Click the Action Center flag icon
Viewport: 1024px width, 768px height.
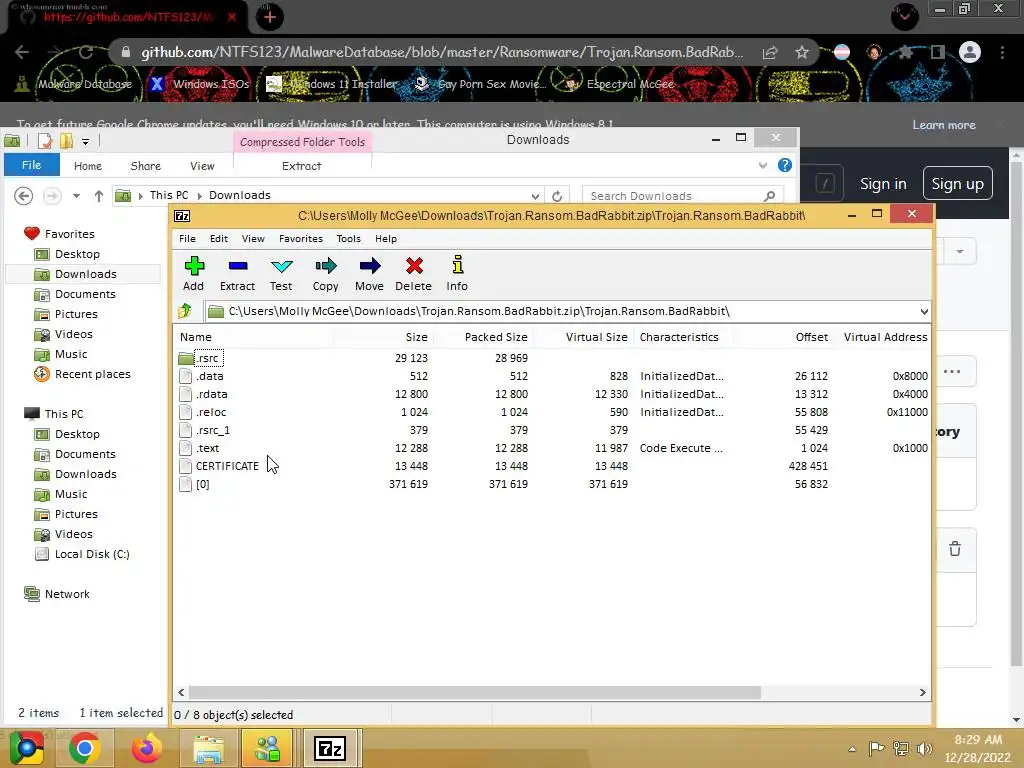(x=876, y=749)
